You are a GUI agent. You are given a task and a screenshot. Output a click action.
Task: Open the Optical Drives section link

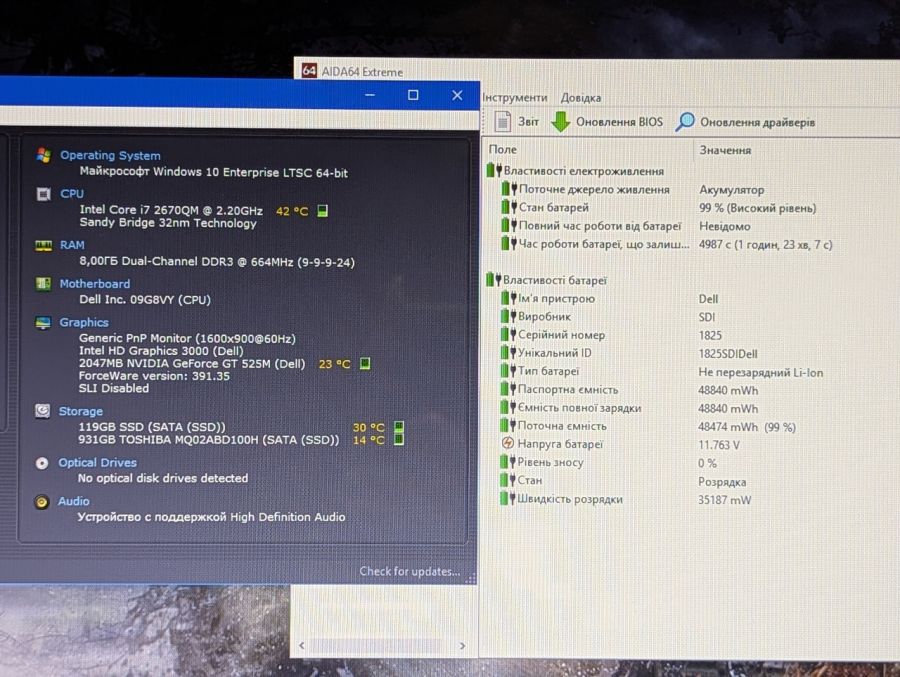click(x=98, y=462)
